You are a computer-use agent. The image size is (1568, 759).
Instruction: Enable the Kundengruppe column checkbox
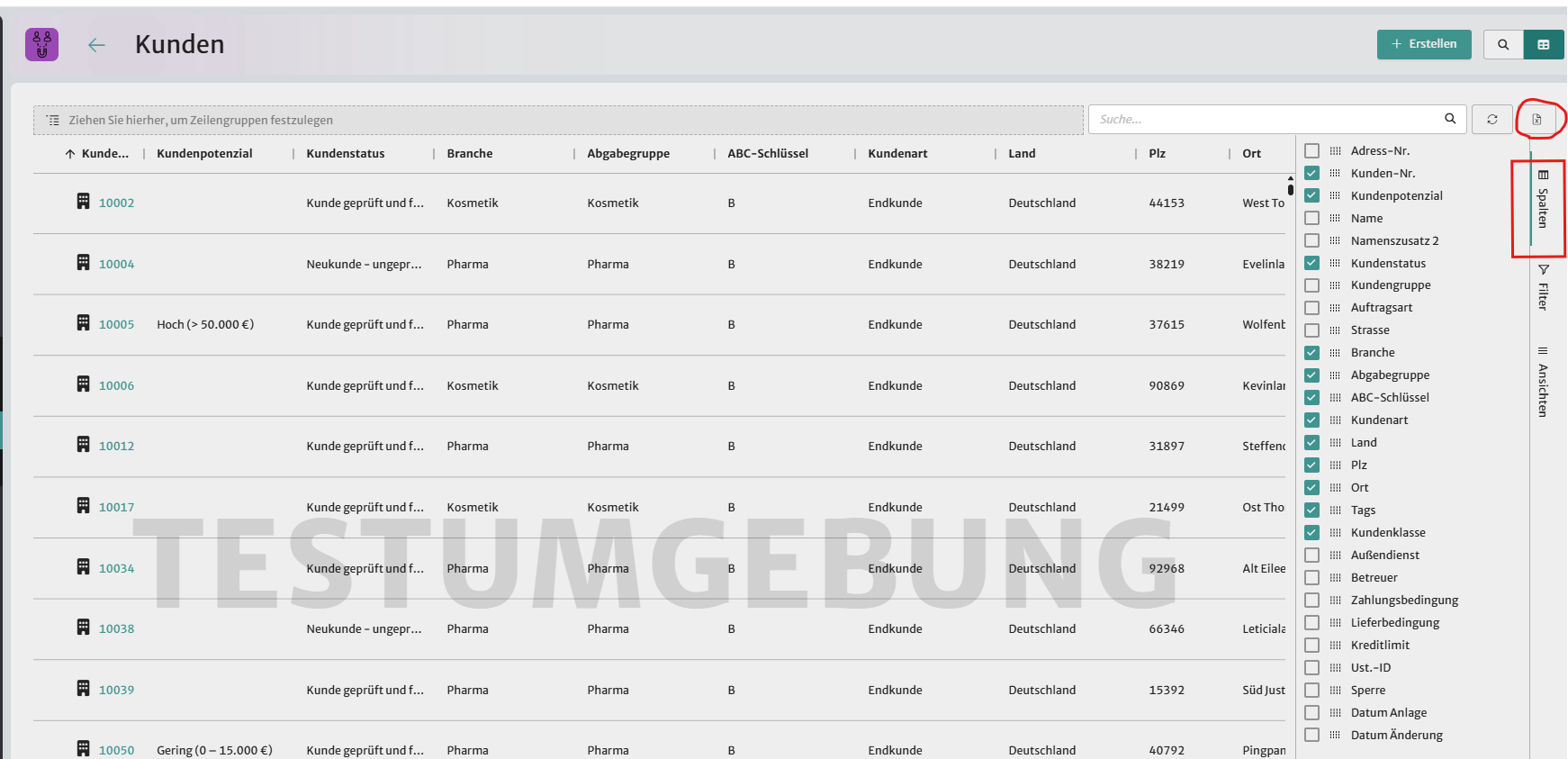[x=1312, y=285]
